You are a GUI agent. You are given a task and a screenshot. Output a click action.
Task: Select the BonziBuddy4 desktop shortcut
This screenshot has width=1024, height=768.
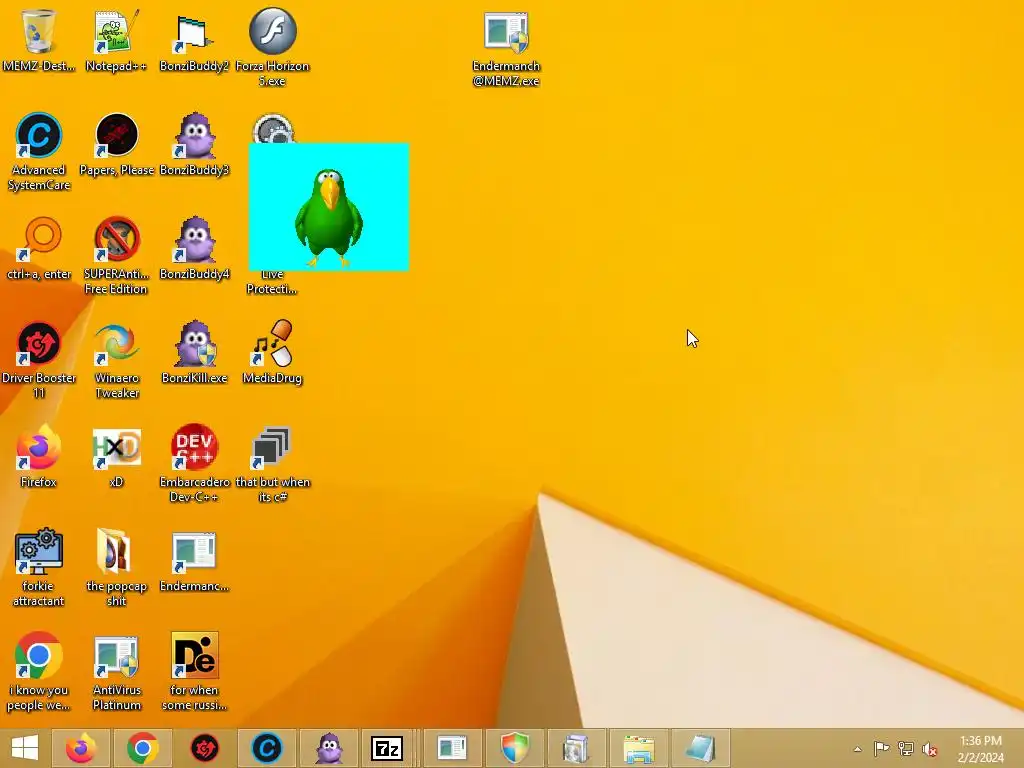tap(194, 249)
